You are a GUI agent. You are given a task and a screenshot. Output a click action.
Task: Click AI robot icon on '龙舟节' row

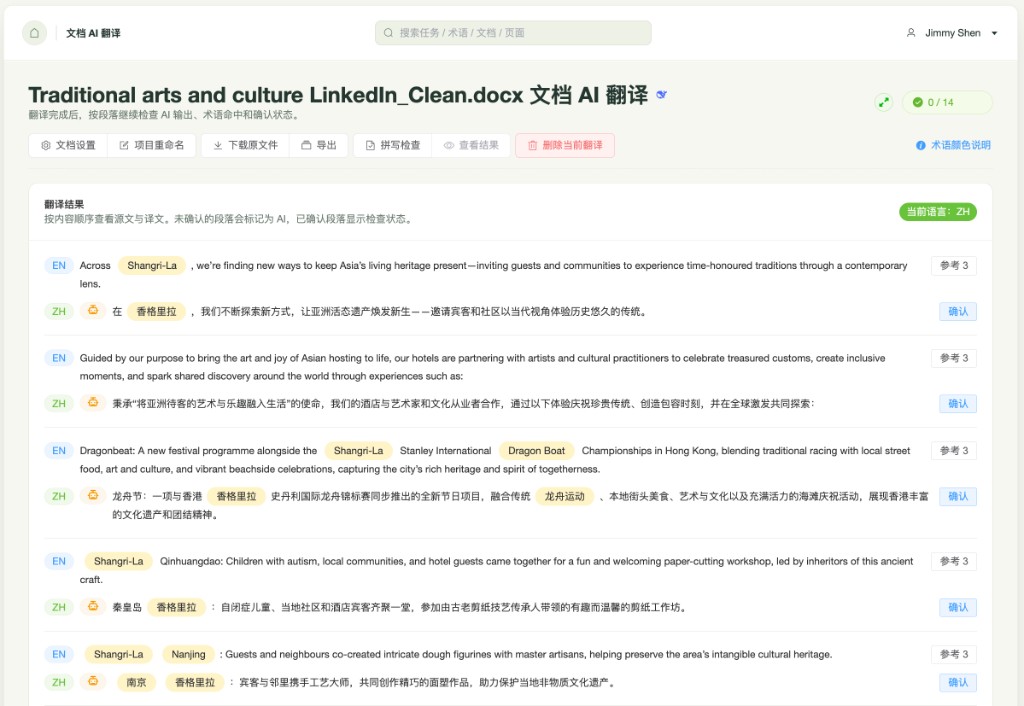(x=93, y=495)
